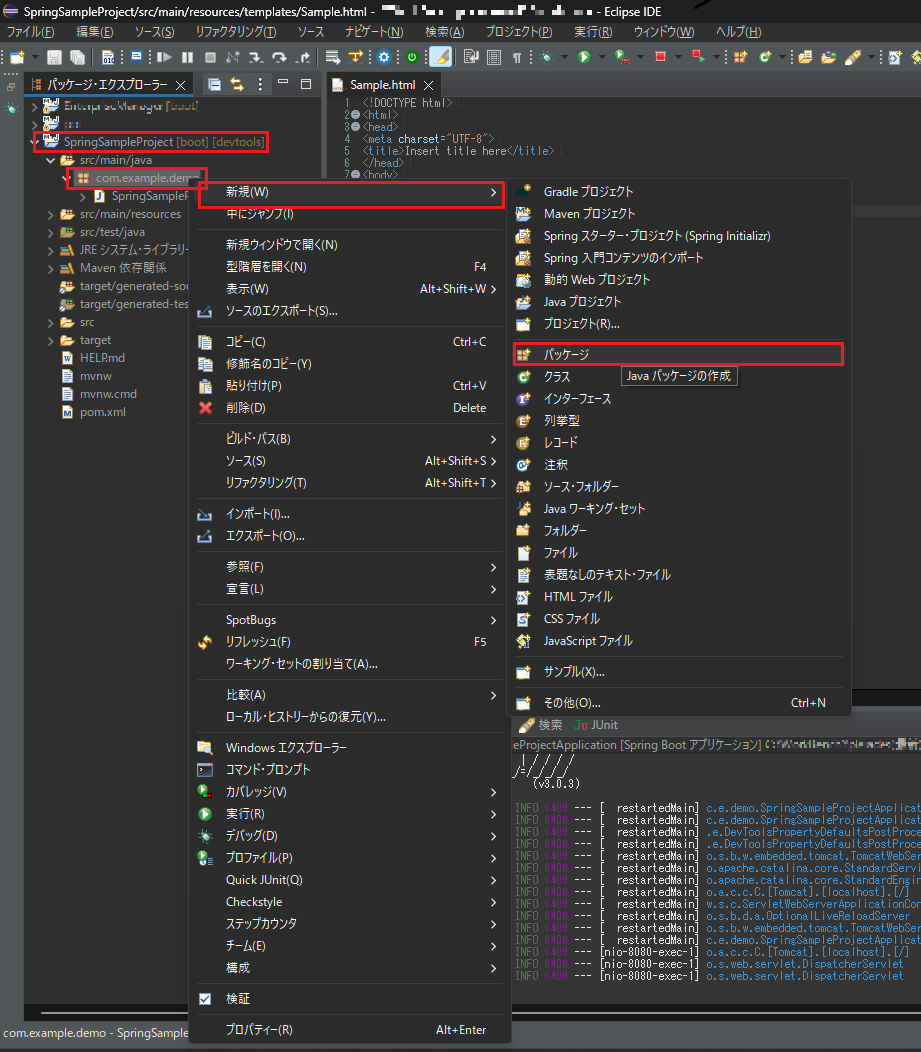Open the Debug button dropdown arrow
This screenshot has width=921, height=1052.
pos(564,58)
